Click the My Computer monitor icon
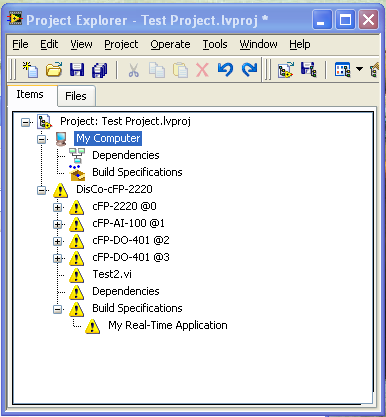386x417 pixels. point(61,139)
